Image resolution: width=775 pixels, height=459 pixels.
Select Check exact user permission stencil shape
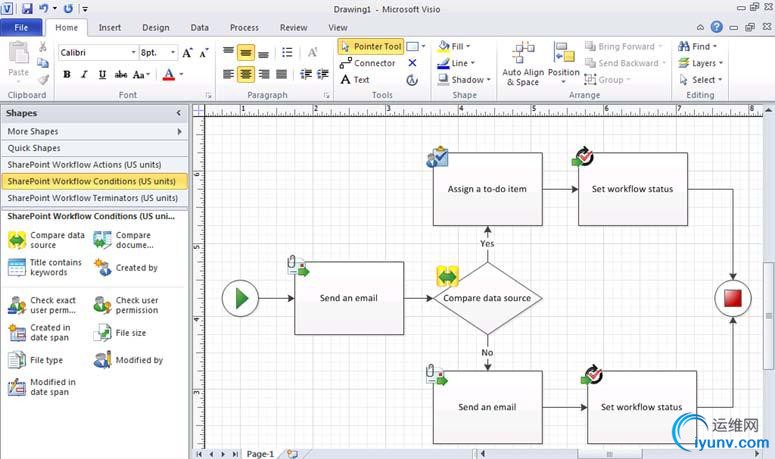pyautogui.click(x=42, y=305)
